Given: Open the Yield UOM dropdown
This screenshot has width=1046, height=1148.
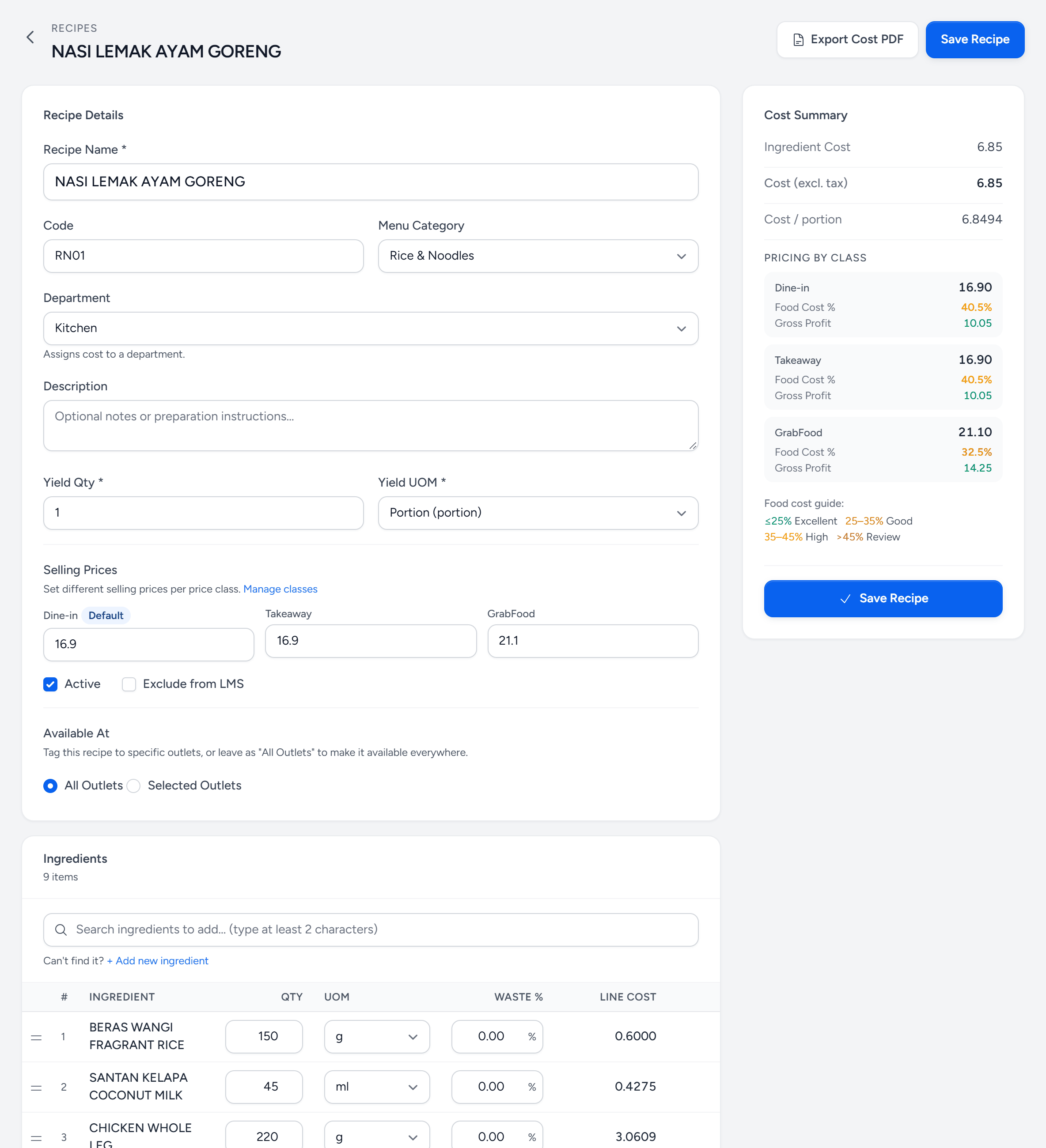Looking at the screenshot, I should (538, 513).
